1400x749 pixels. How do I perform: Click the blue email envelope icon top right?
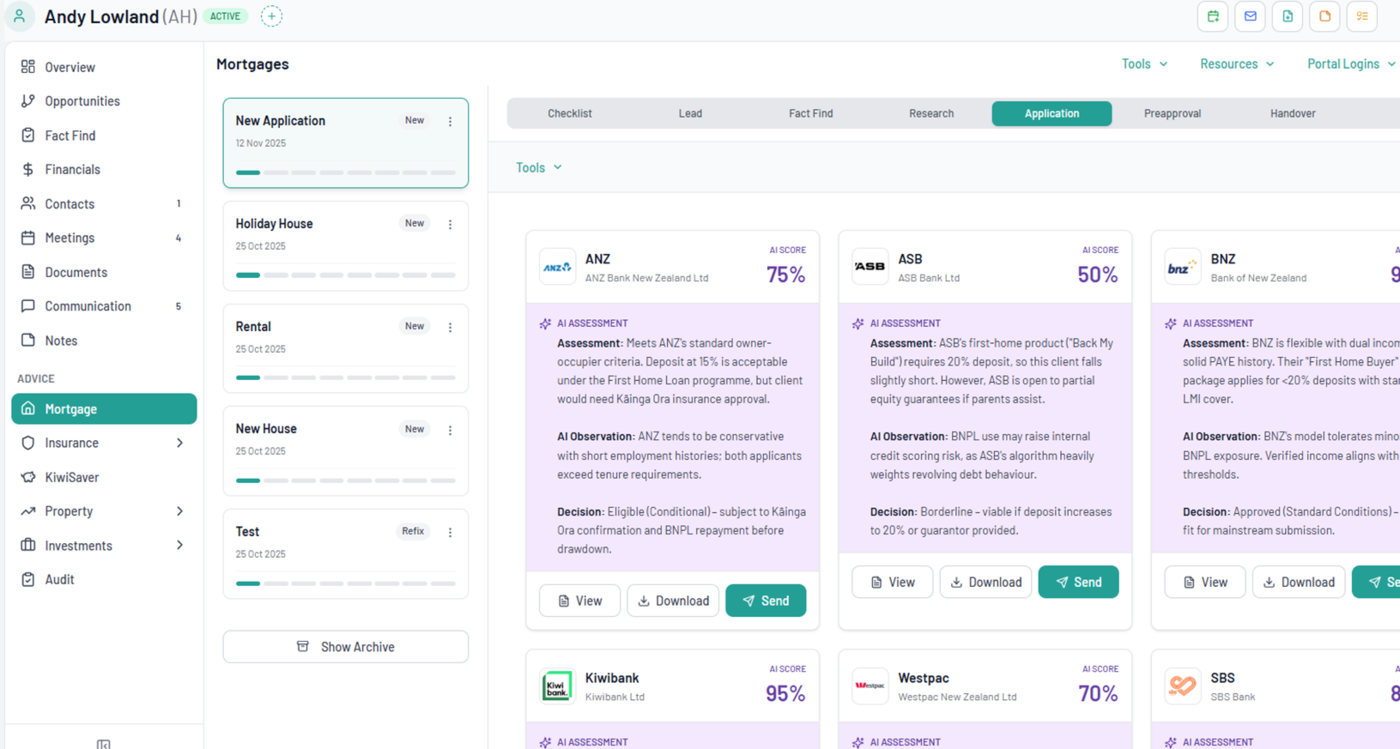pos(1250,16)
